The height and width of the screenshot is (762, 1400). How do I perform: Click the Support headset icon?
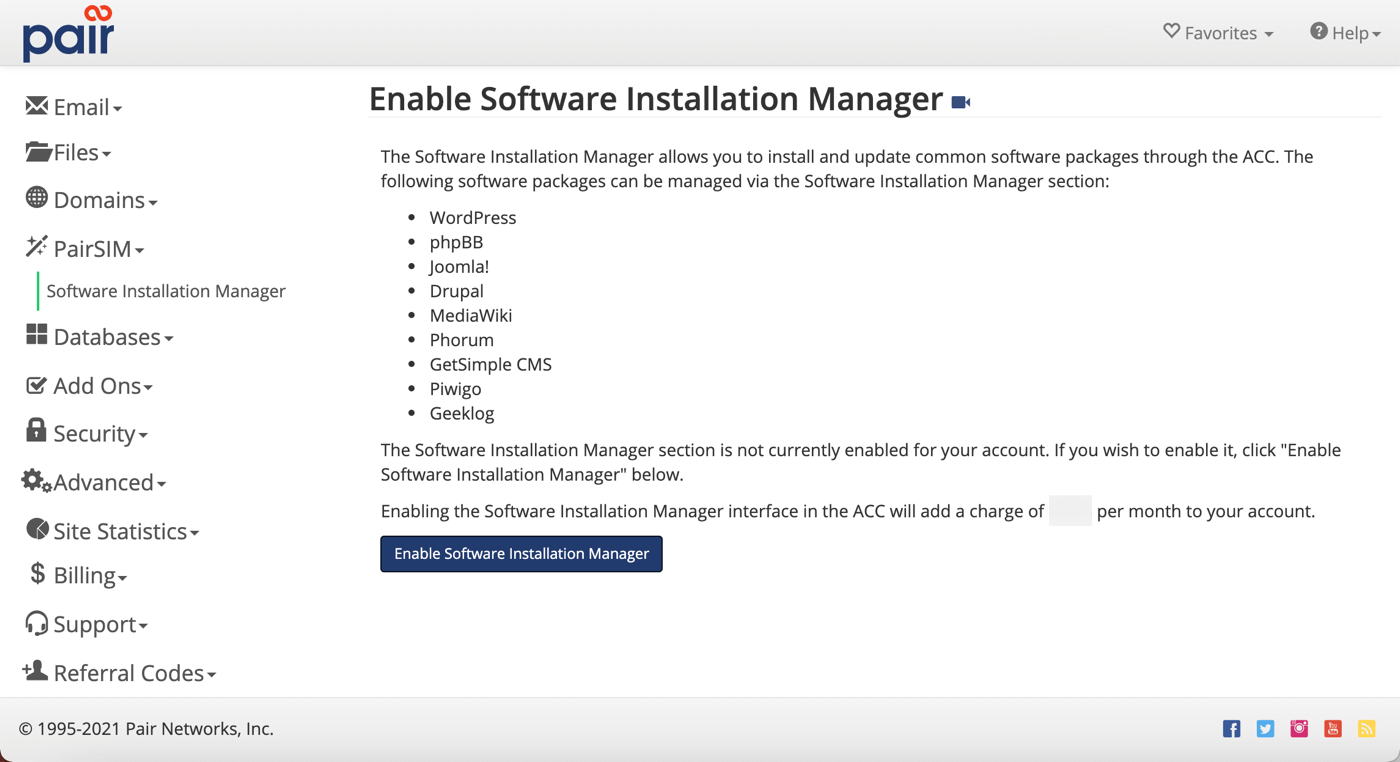pyautogui.click(x=37, y=623)
